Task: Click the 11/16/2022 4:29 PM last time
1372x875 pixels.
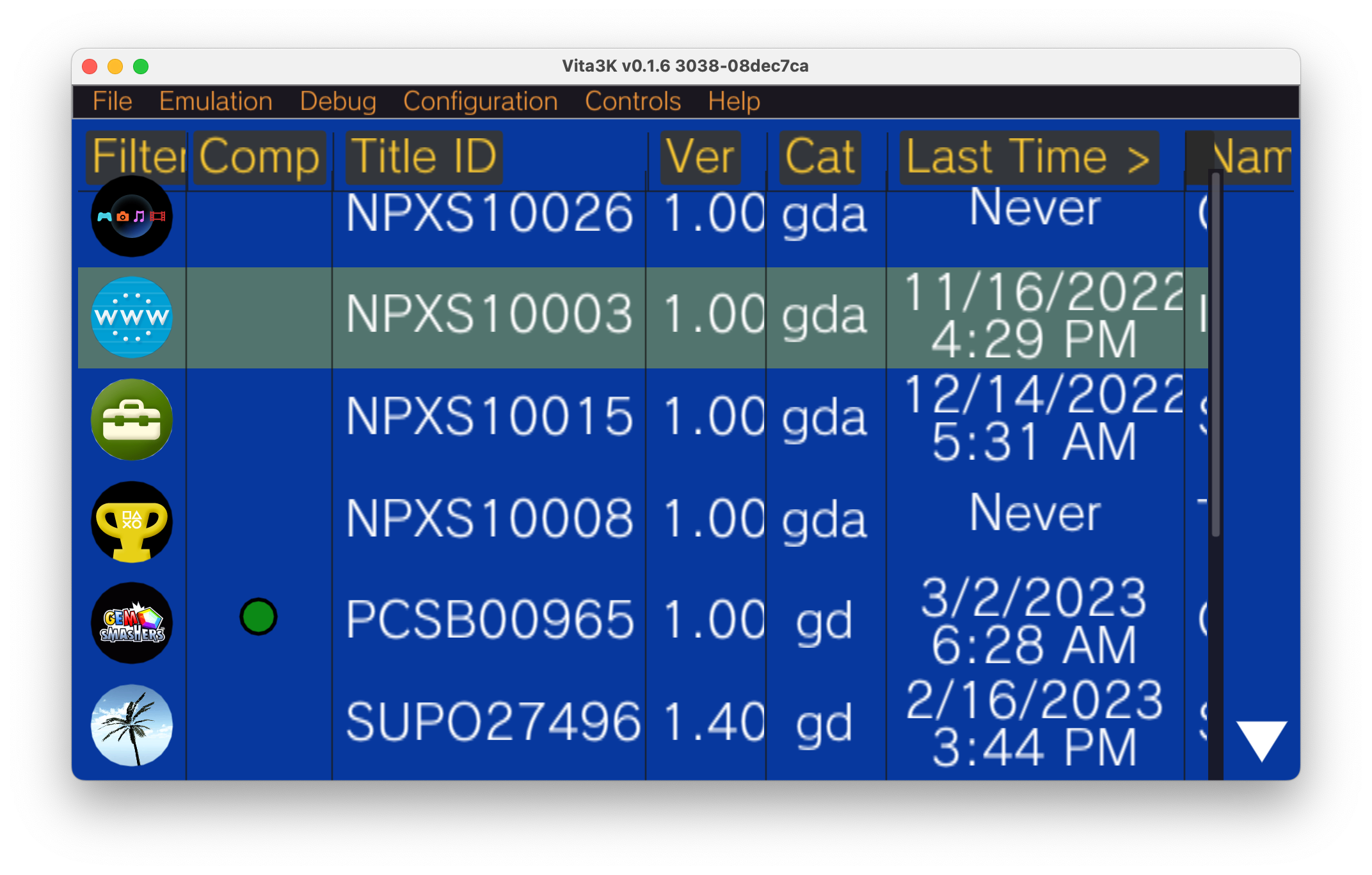Action: pyautogui.click(x=1043, y=315)
